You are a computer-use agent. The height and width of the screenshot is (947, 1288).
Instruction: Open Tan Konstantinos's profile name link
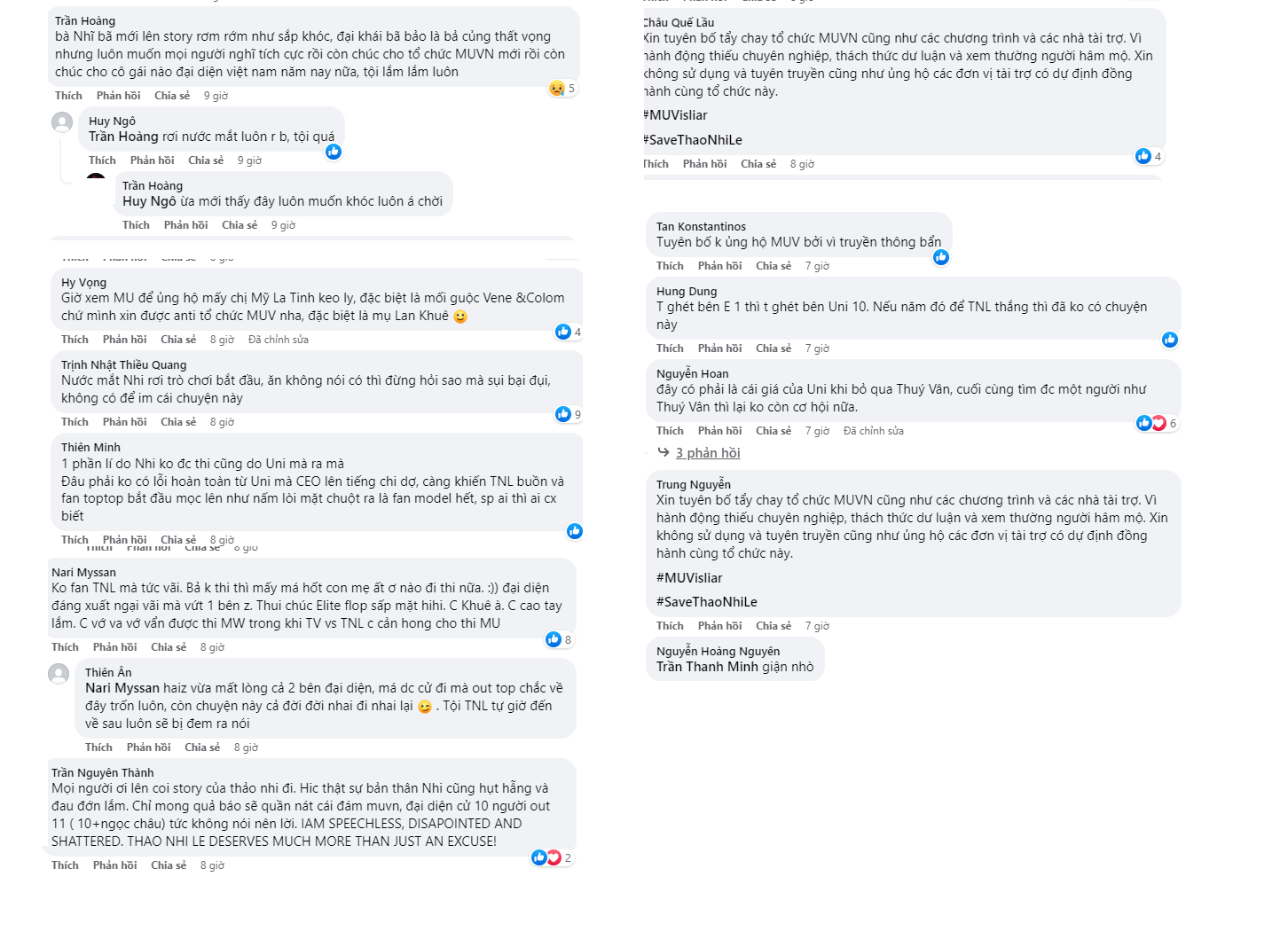click(701, 227)
